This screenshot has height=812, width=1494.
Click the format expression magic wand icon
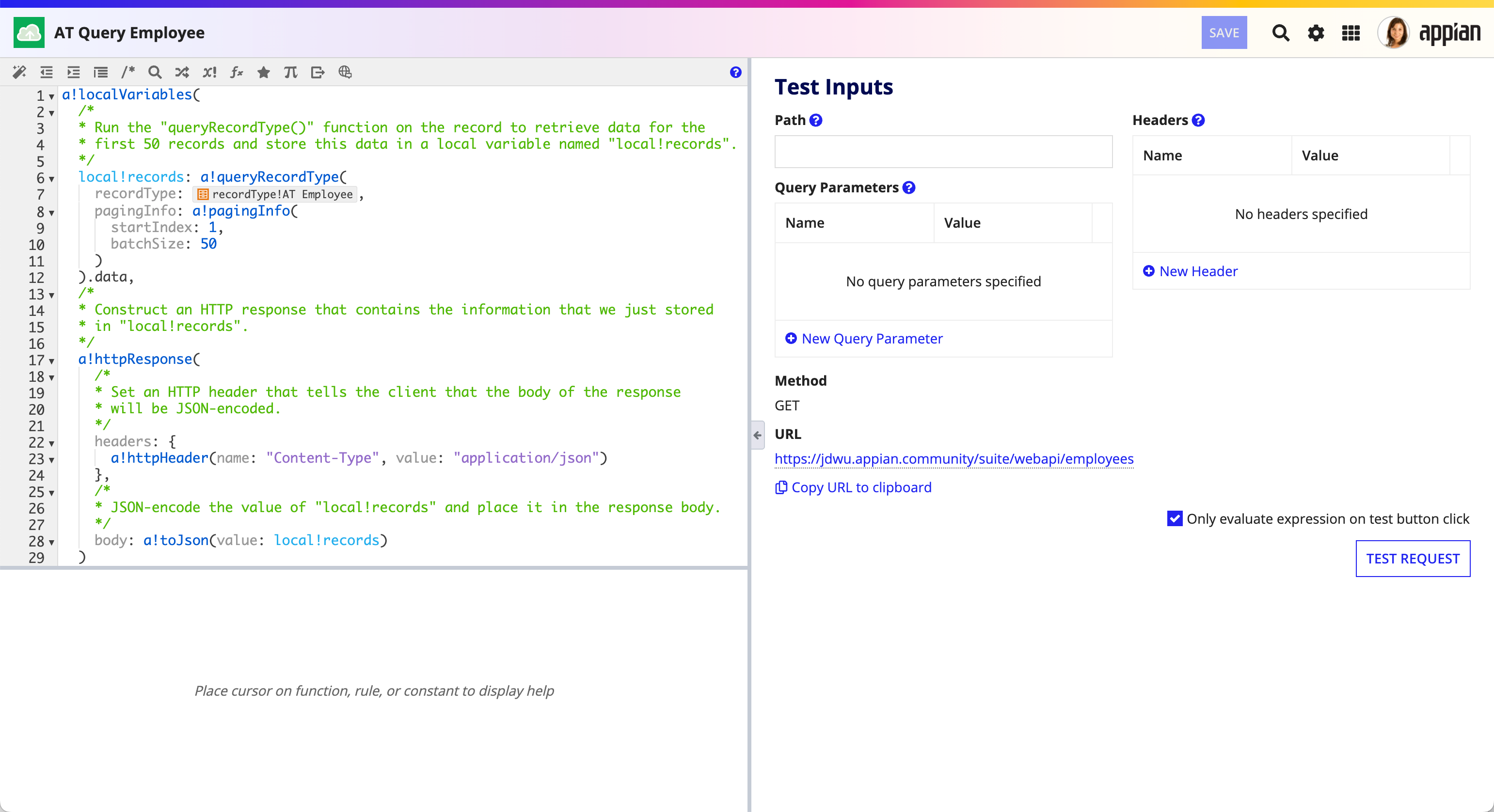pos(19,72)
